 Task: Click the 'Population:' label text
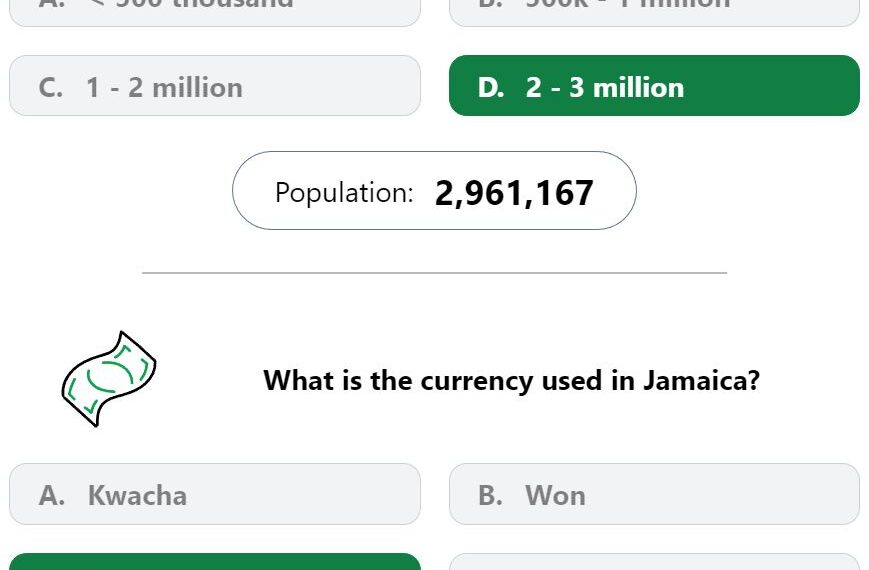[x=344, y=193]
